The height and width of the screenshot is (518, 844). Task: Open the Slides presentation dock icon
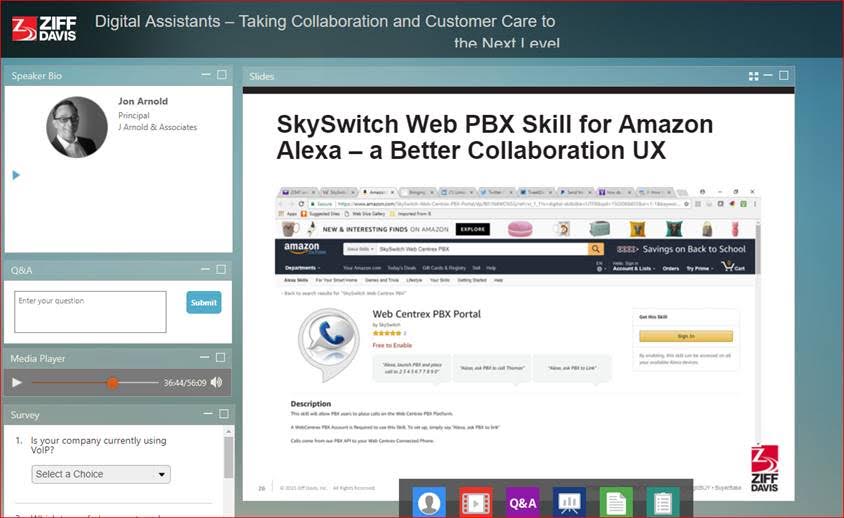click(569, 503)
